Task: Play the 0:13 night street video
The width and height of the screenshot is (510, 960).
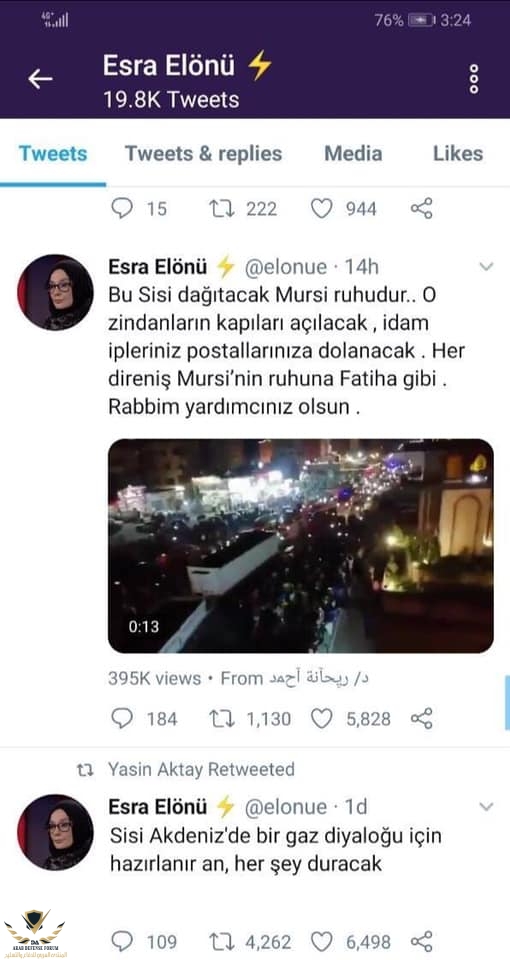Action: [301, 546]
